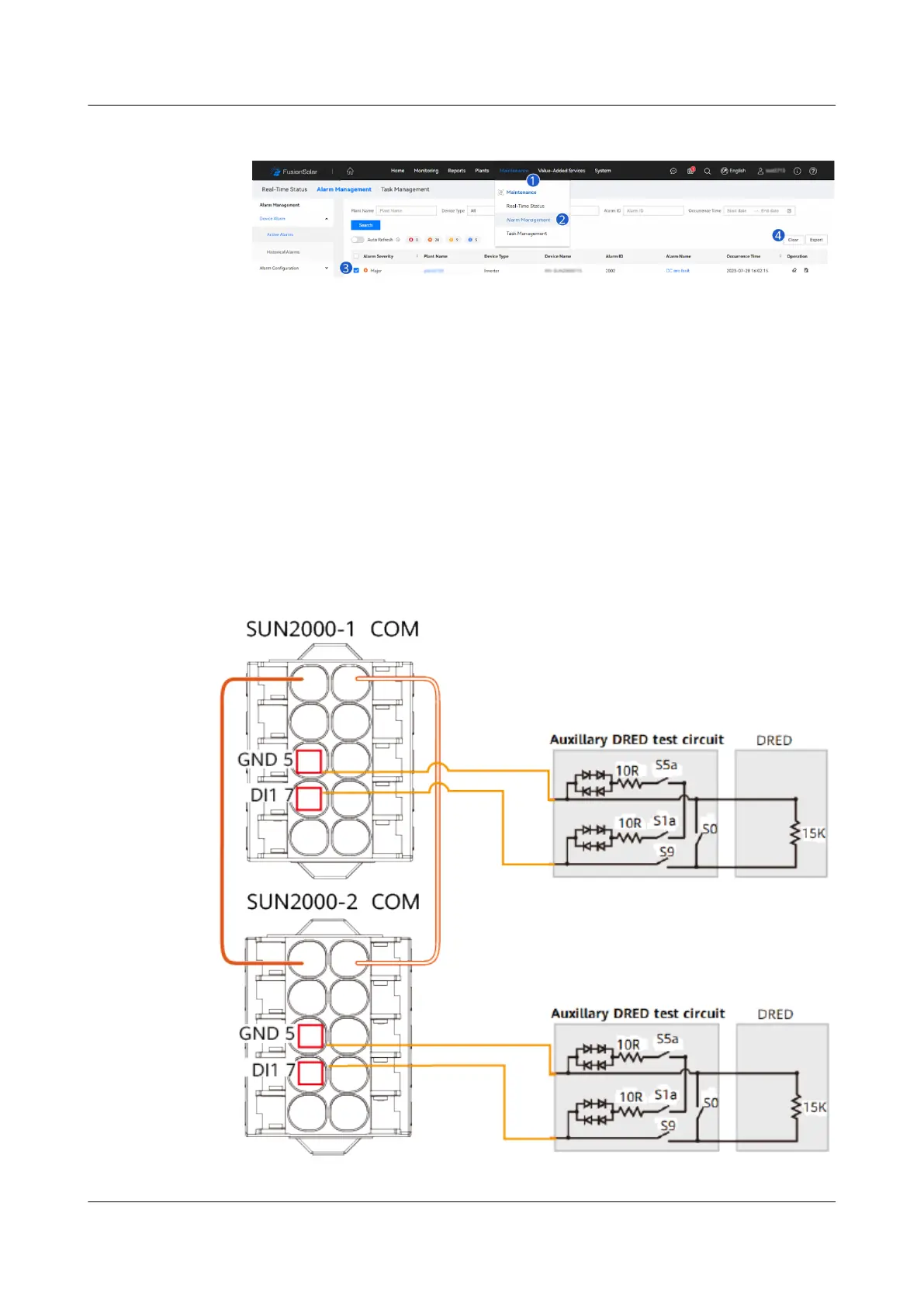Image resolution: width=924 pixels, height=1307 pixels.
Task: Open the System menu
Action: click(603, 171)
